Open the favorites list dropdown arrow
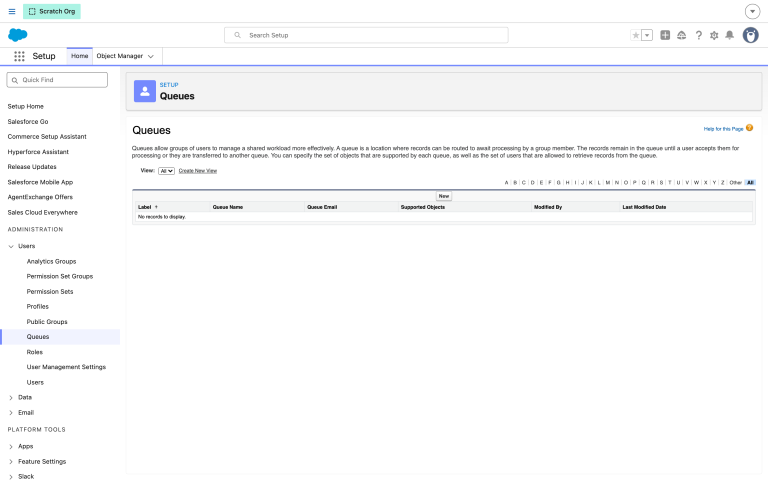The height and width of the screenshot is (480, 768). pos(647,35)
